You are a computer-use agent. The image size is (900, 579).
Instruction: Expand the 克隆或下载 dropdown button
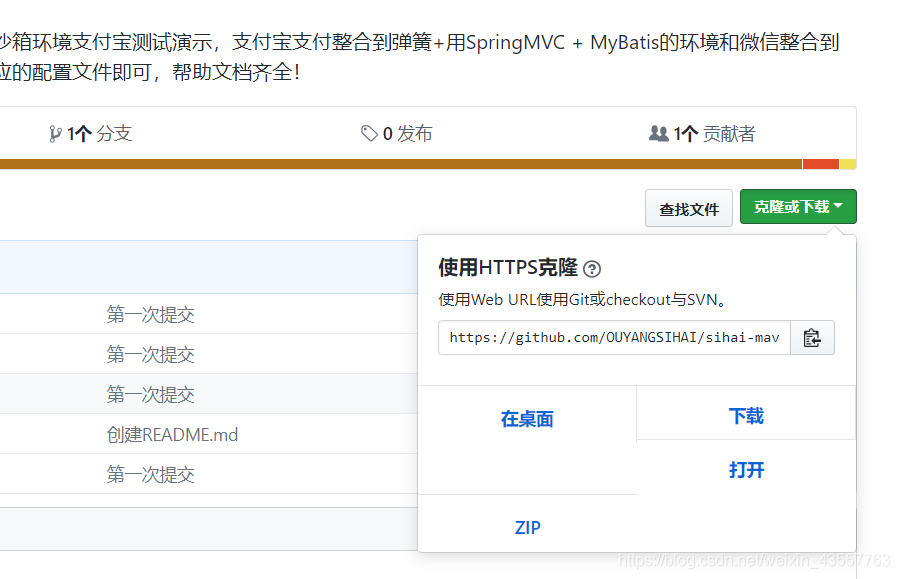coord(798,207)
